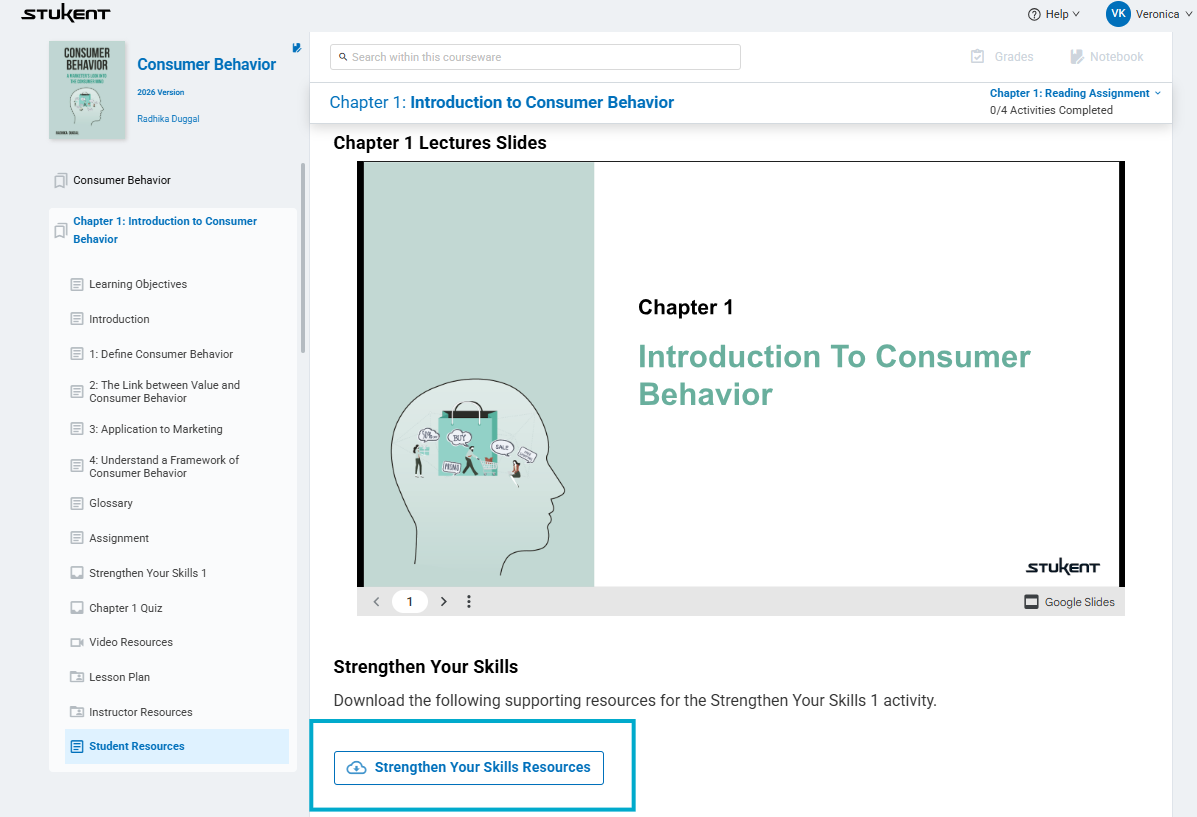
Task: Expand Chapter 1: Reading Assignment dropdown
Action: (x=1075, y=93)
